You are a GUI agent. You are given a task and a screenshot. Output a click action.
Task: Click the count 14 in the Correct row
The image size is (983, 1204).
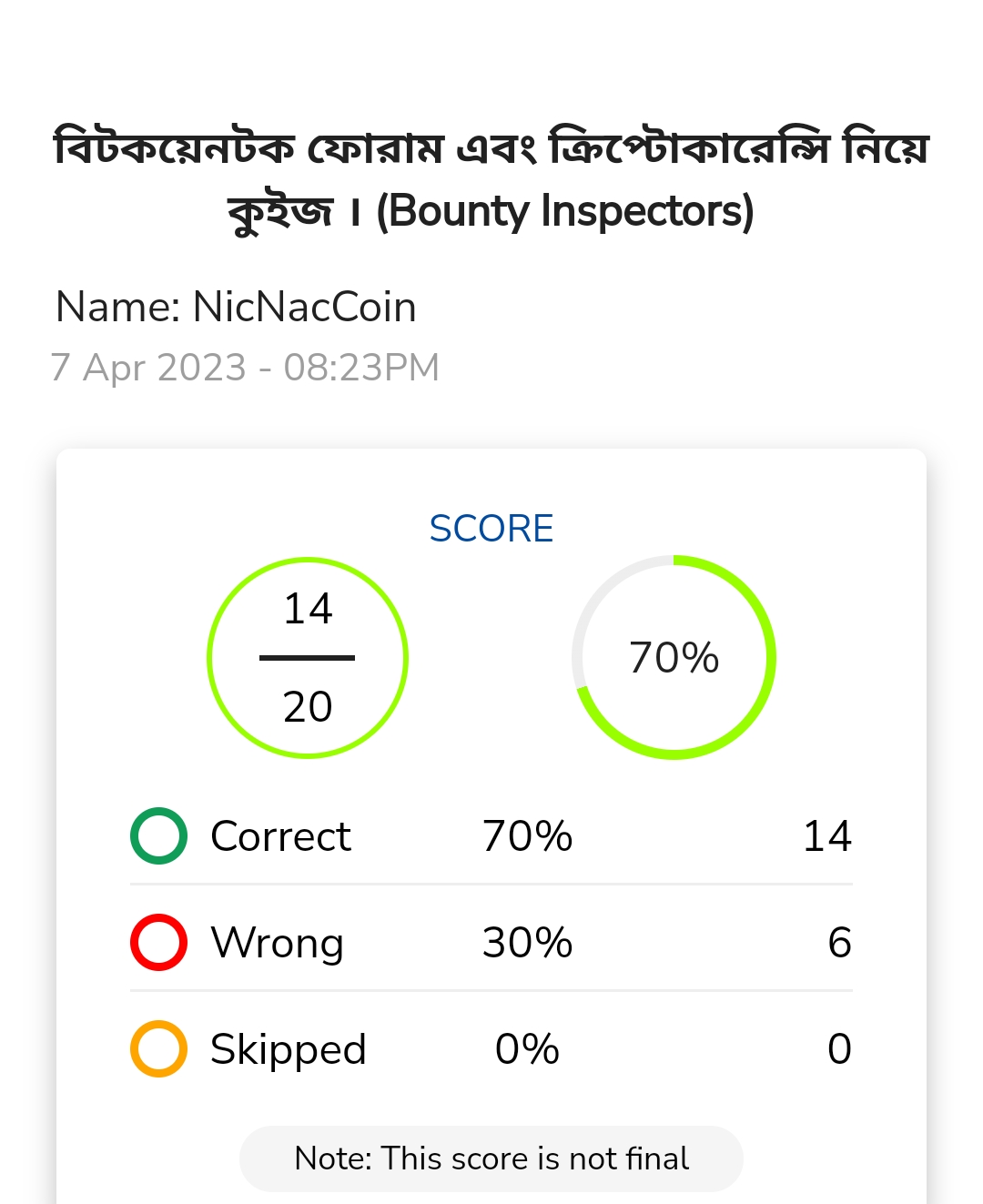click(x=827, y=836)
